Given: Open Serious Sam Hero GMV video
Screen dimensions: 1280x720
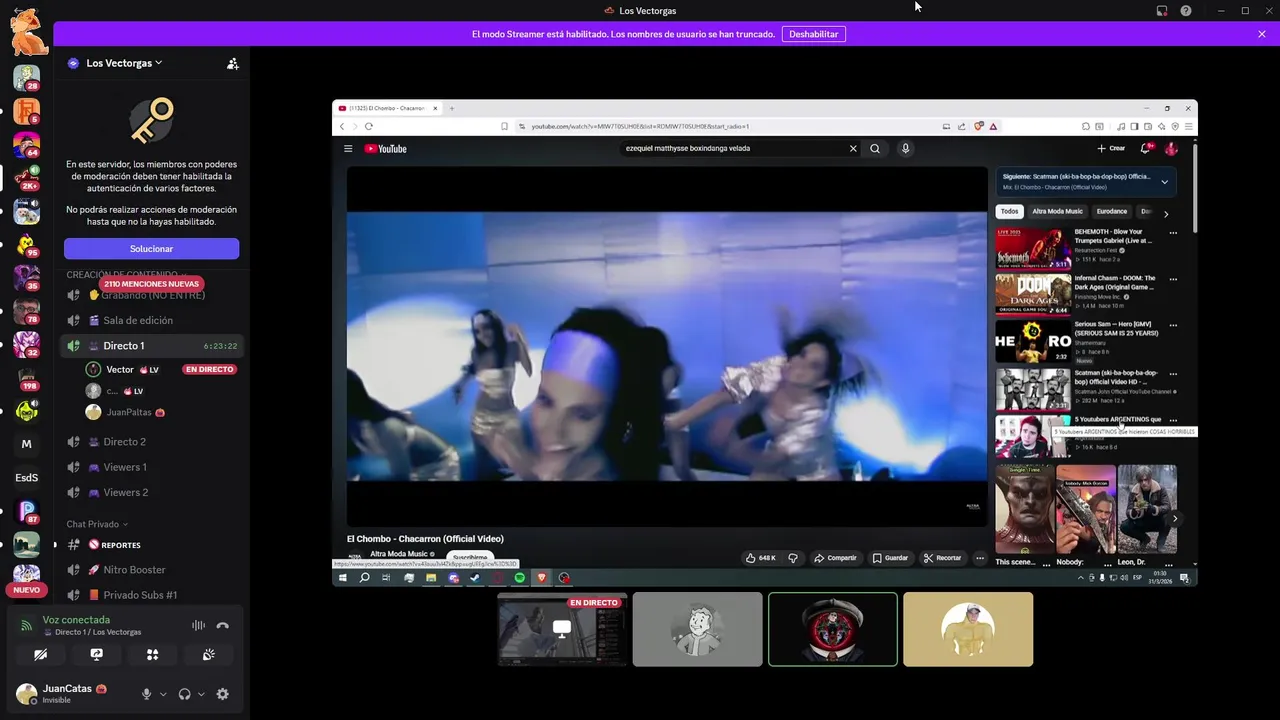Looking at the screenshot, I should [x=1084, y=341].
